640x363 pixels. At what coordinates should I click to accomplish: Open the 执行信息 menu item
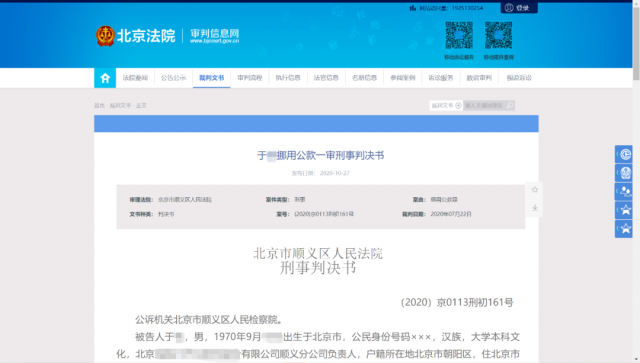pos(288,78)
